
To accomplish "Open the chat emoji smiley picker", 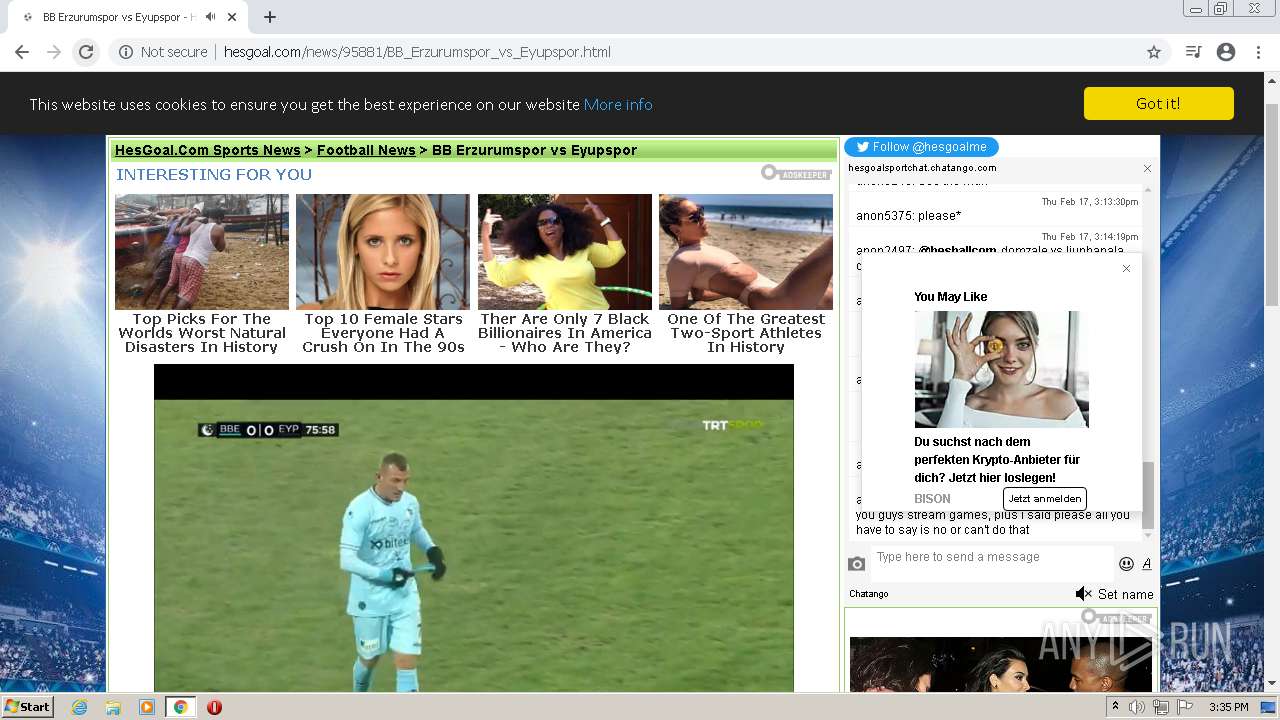I will [1126, 564].
